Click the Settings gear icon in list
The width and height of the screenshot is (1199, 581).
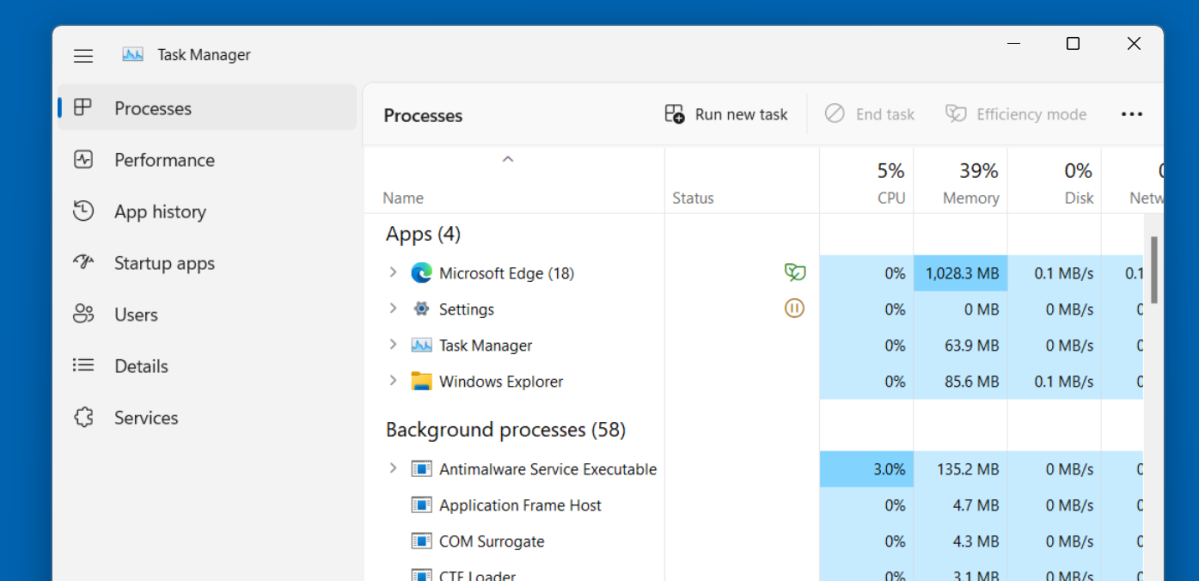pos(421,309)
